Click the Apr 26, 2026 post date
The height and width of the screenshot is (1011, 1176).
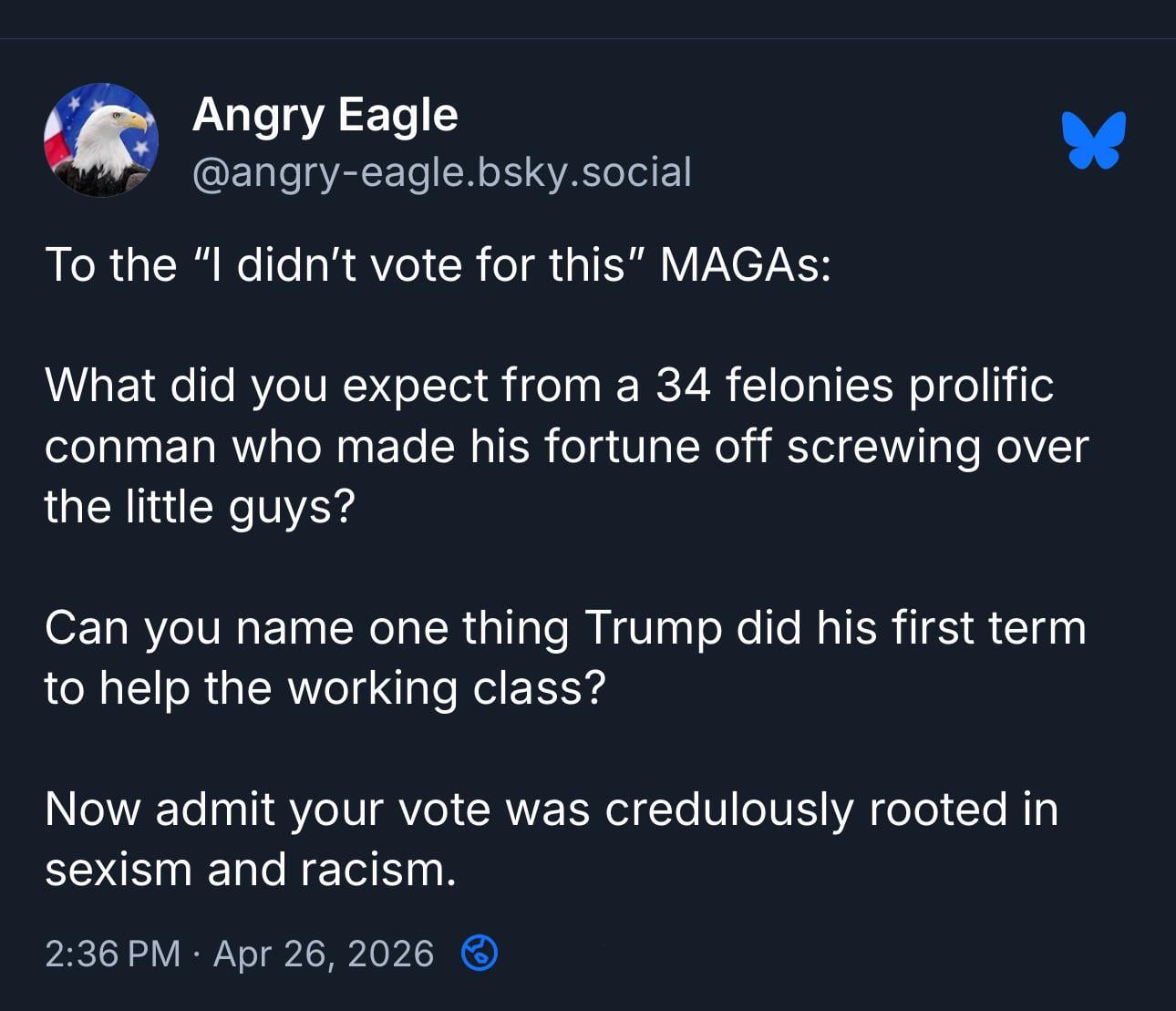point(323,954)
